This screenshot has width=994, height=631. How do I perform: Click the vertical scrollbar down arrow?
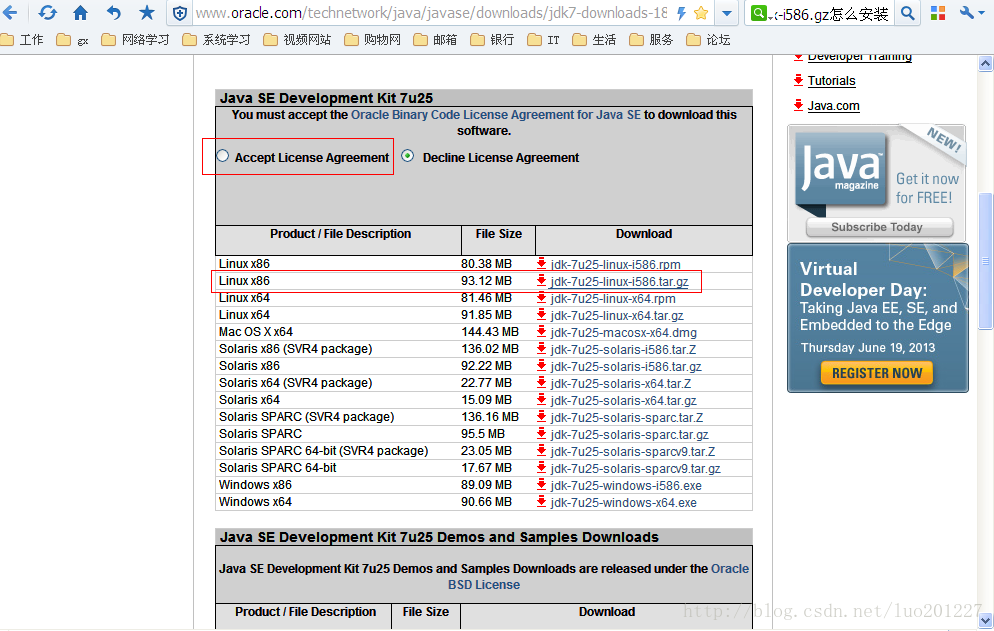[x=985, y=619]
